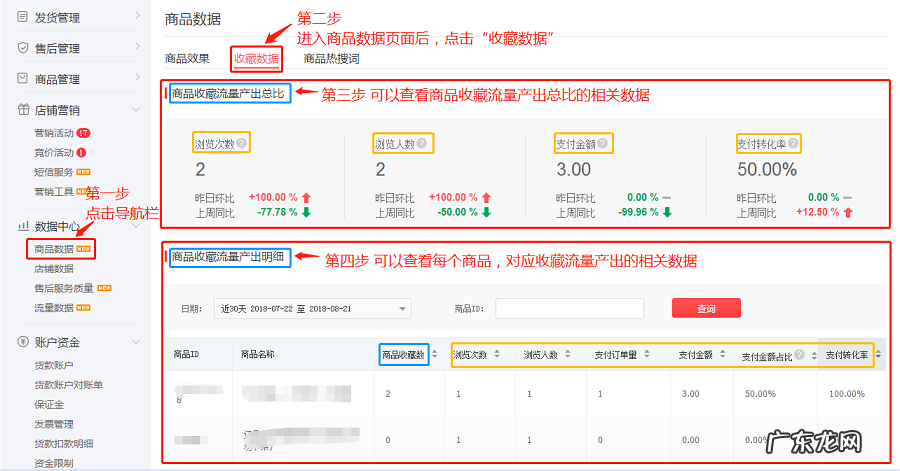Click the 商品收藏流量产出明细 section title
The image size is (900, 471).
(228, 256)
